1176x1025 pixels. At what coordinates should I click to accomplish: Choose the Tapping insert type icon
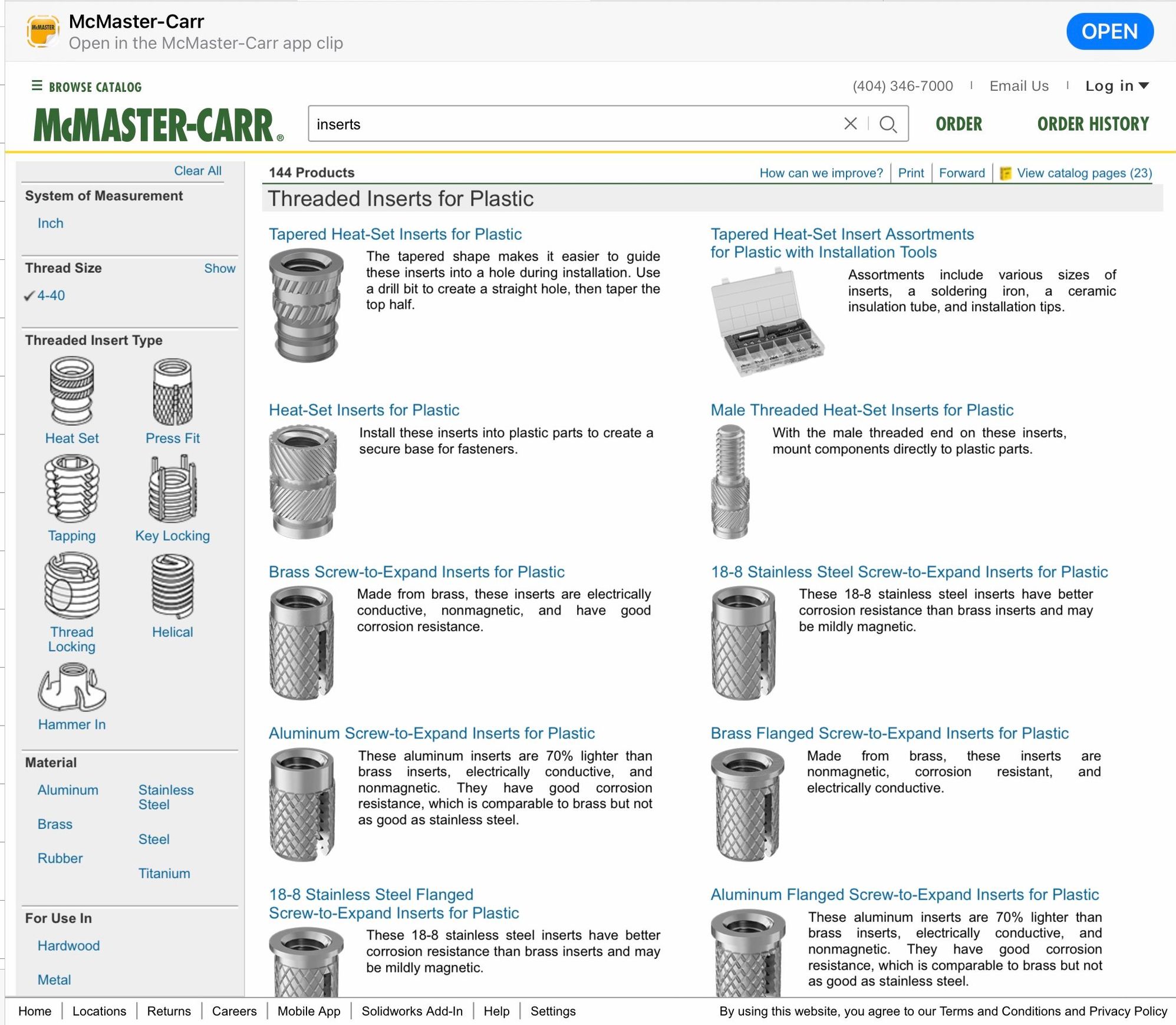click(x=71, y=489)
